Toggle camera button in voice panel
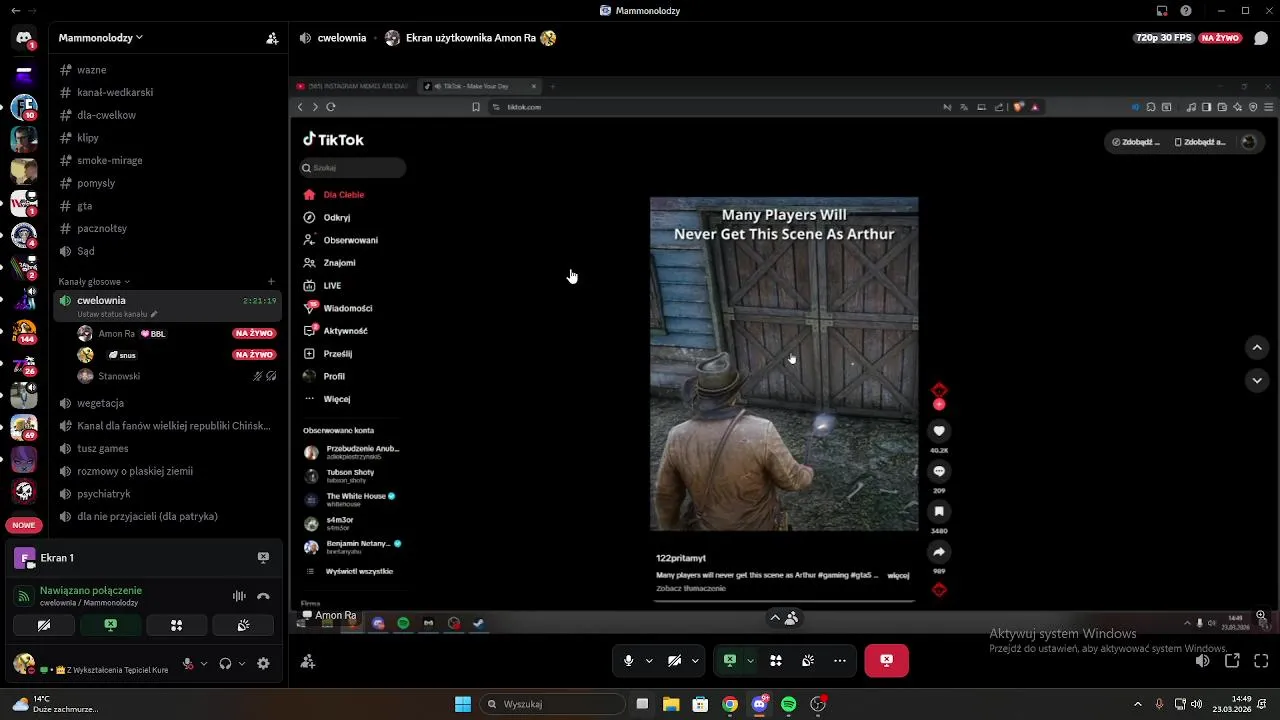The image size is (1280, 720). tap(43, 625)
